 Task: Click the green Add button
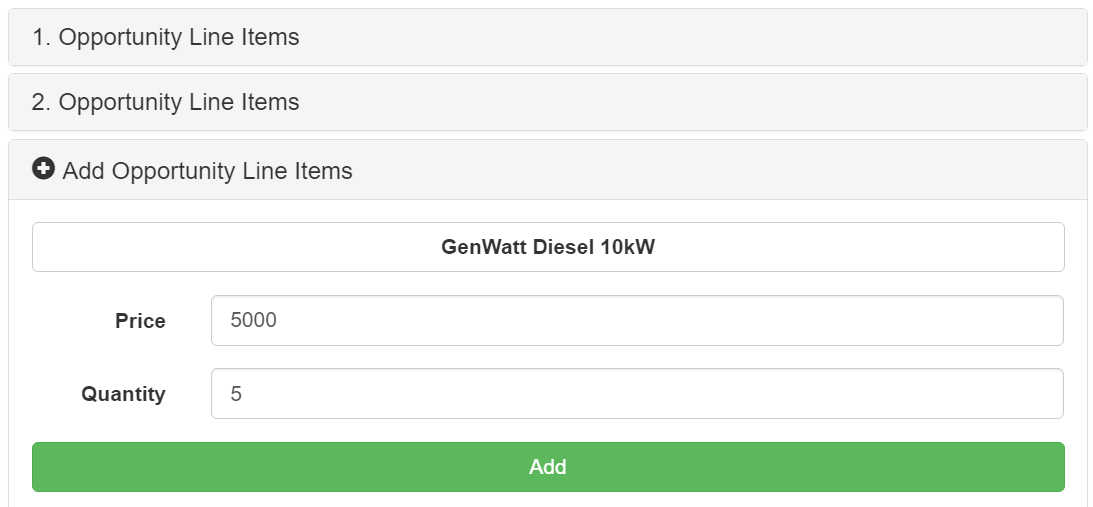548,467
